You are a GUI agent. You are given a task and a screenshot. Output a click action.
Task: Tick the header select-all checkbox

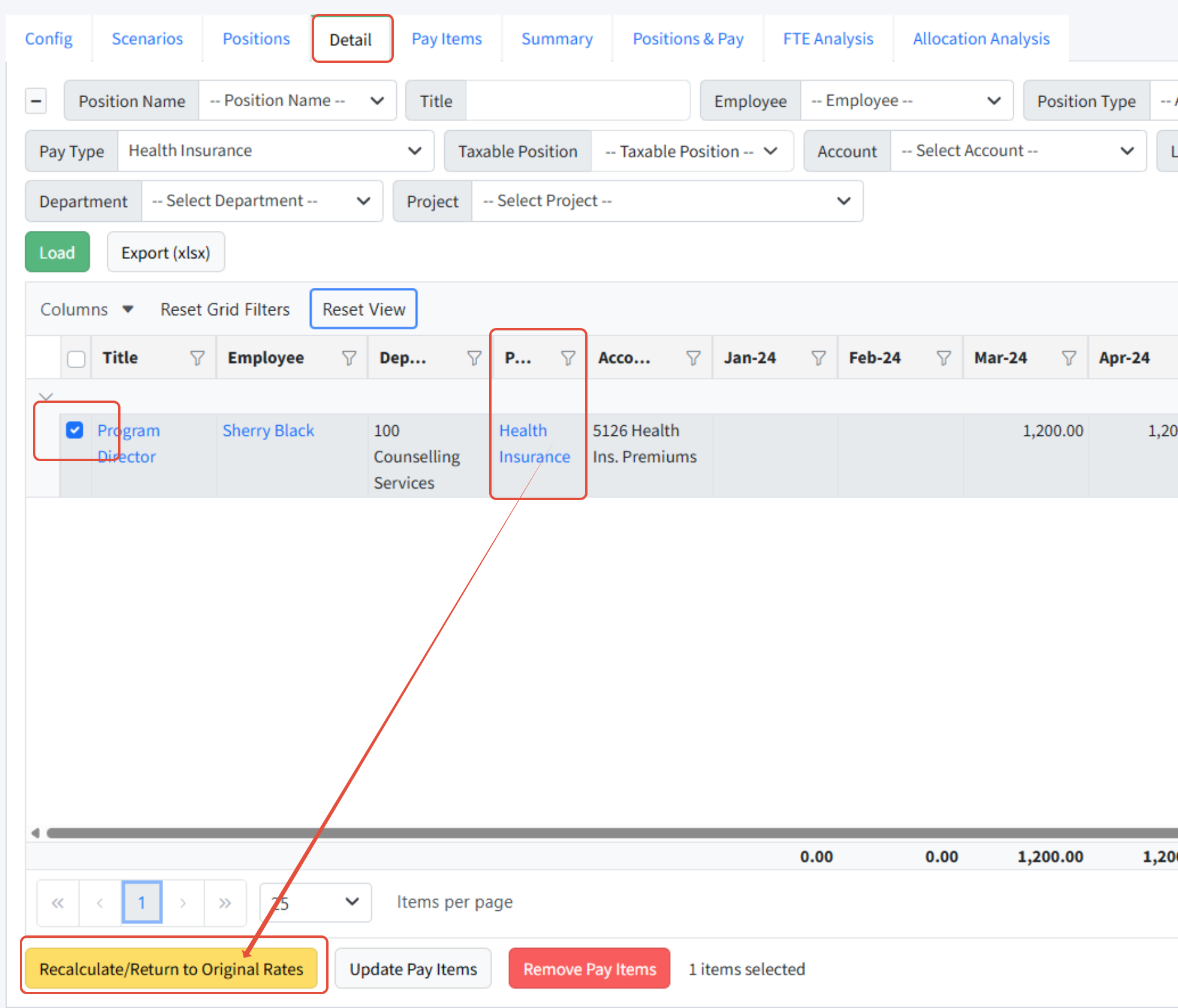point(76,359)
